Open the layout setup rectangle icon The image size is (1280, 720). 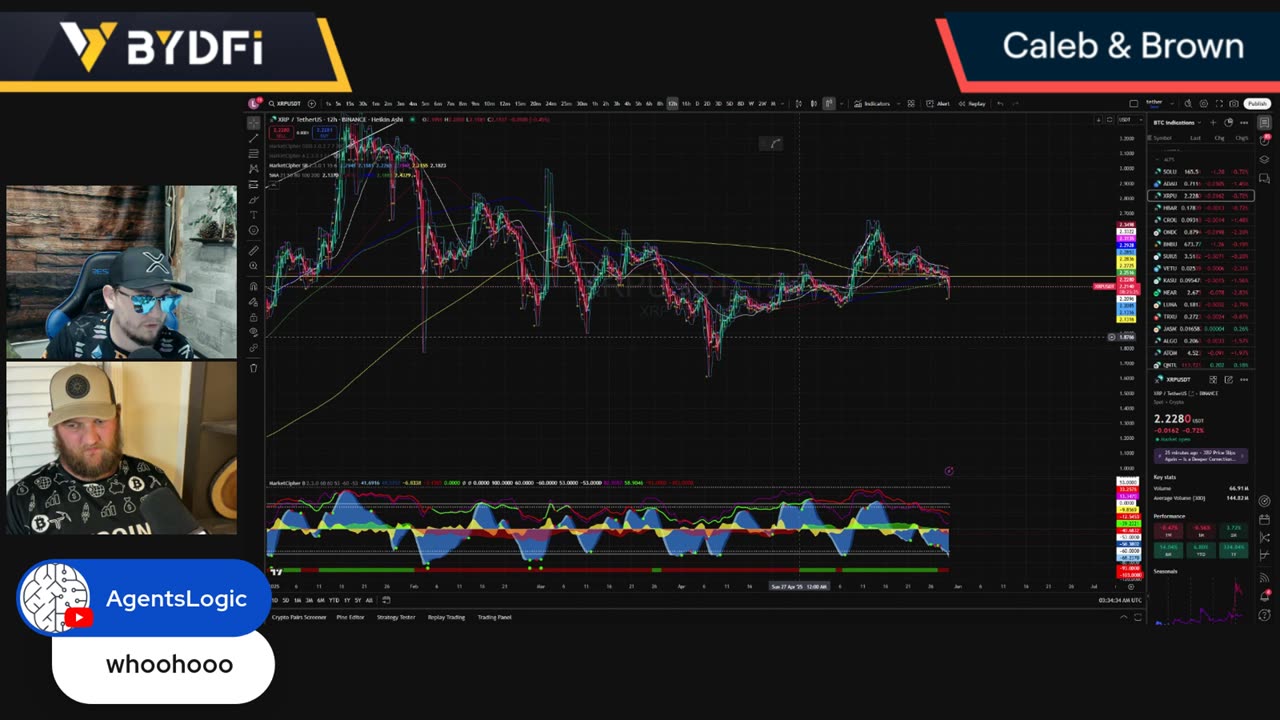point(1133,103)
